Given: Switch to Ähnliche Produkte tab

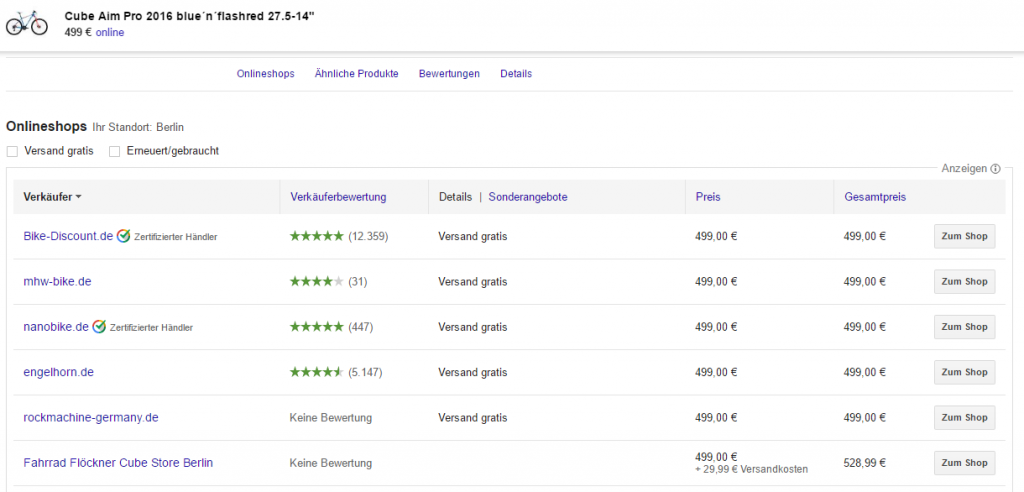Looking at the screenshot, I should click(x=357, y=74).
